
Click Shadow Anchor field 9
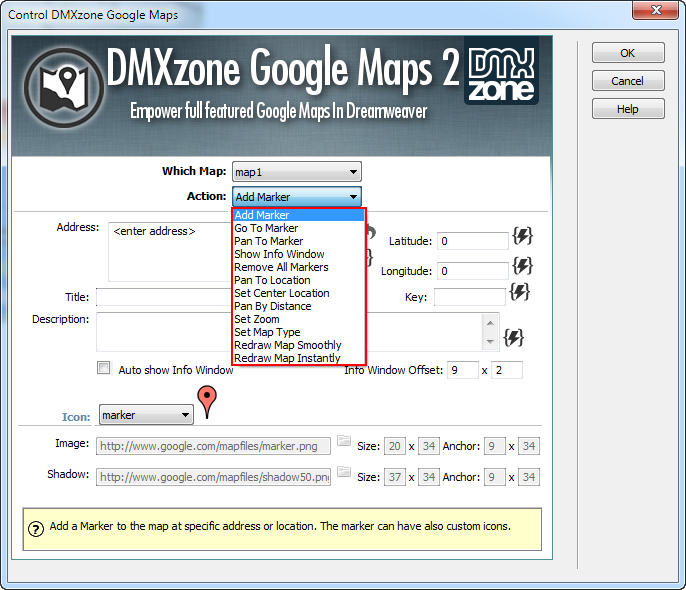pos(494,477)
